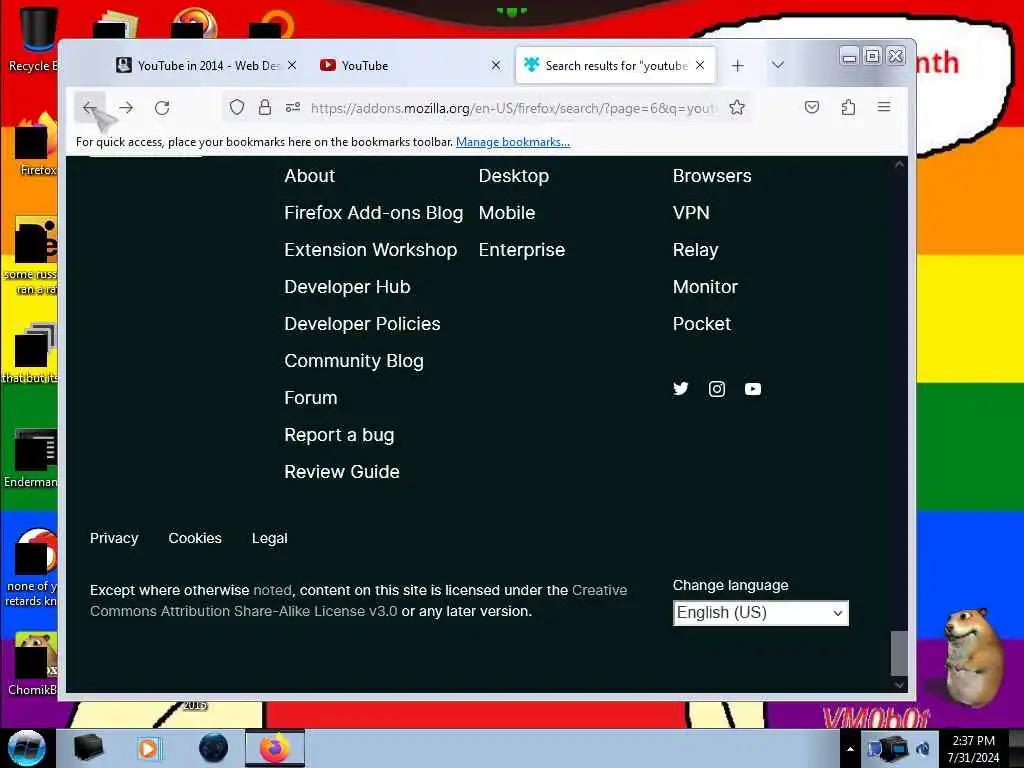Viewport: 1024px width, 768px height.
Task: Open the Browsers link
Action: pyautogui.click(x=712, y=176)
